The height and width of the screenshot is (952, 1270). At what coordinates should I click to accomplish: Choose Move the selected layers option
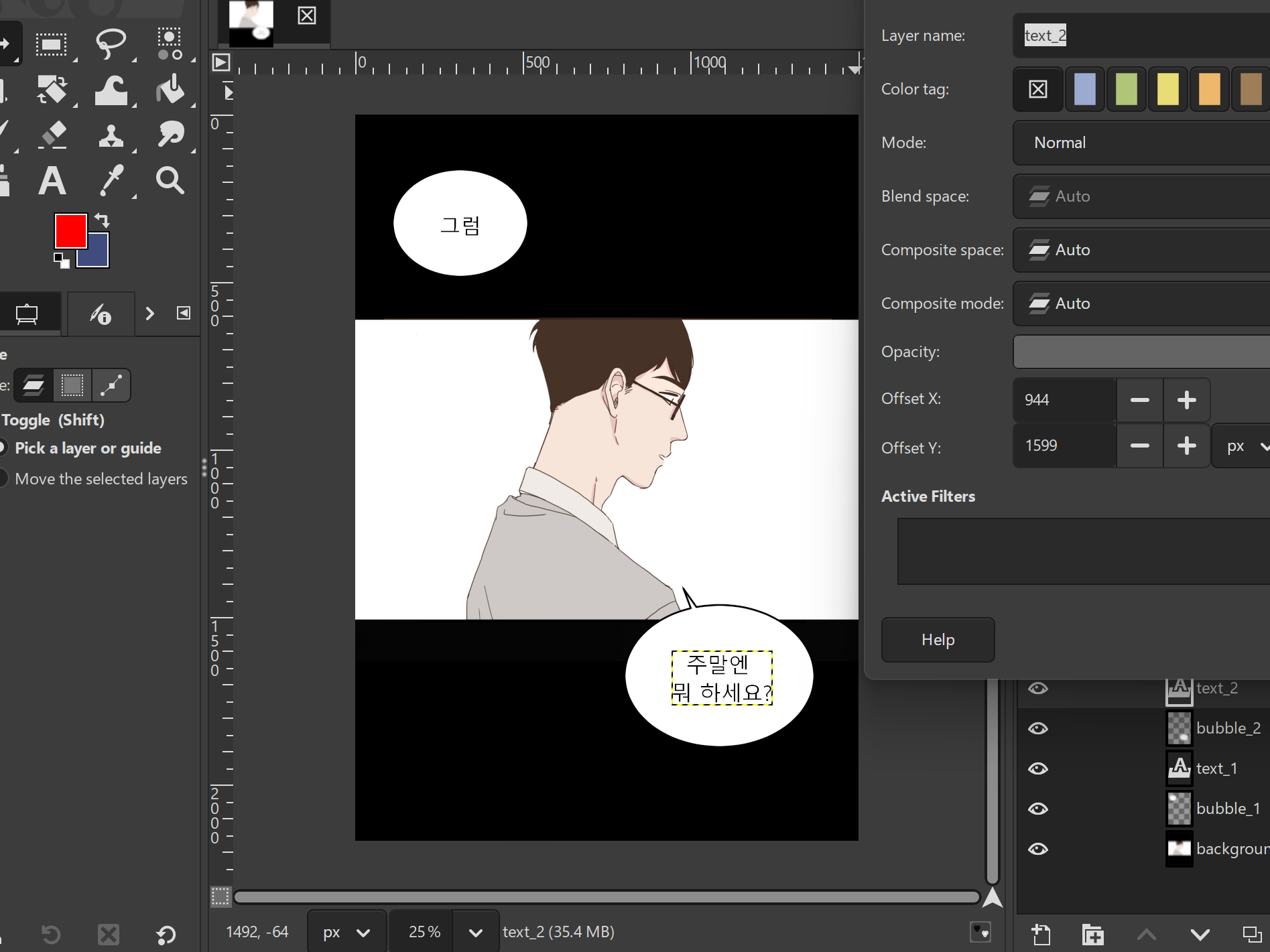pos(101,479)
